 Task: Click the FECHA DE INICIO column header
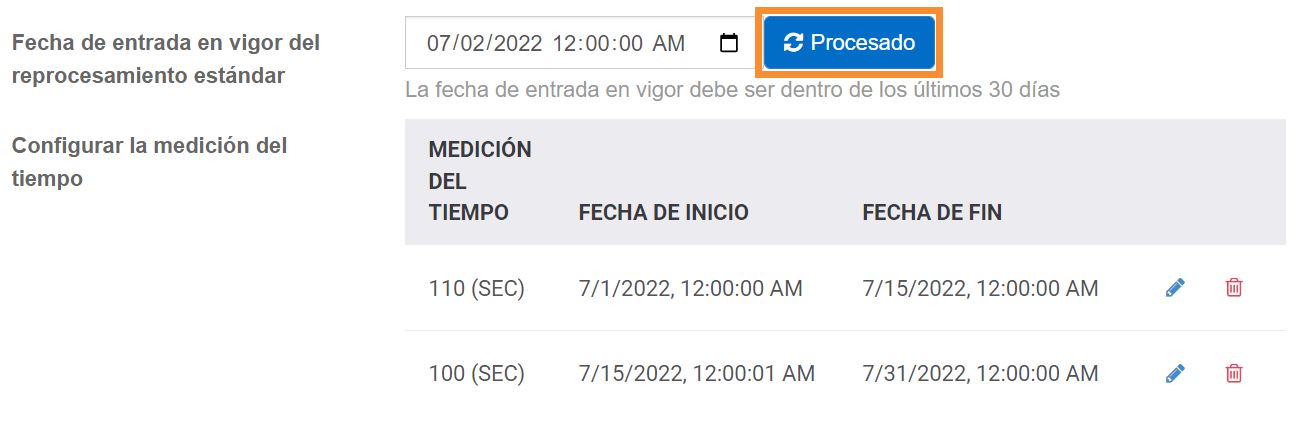click(x=663, y=212)
